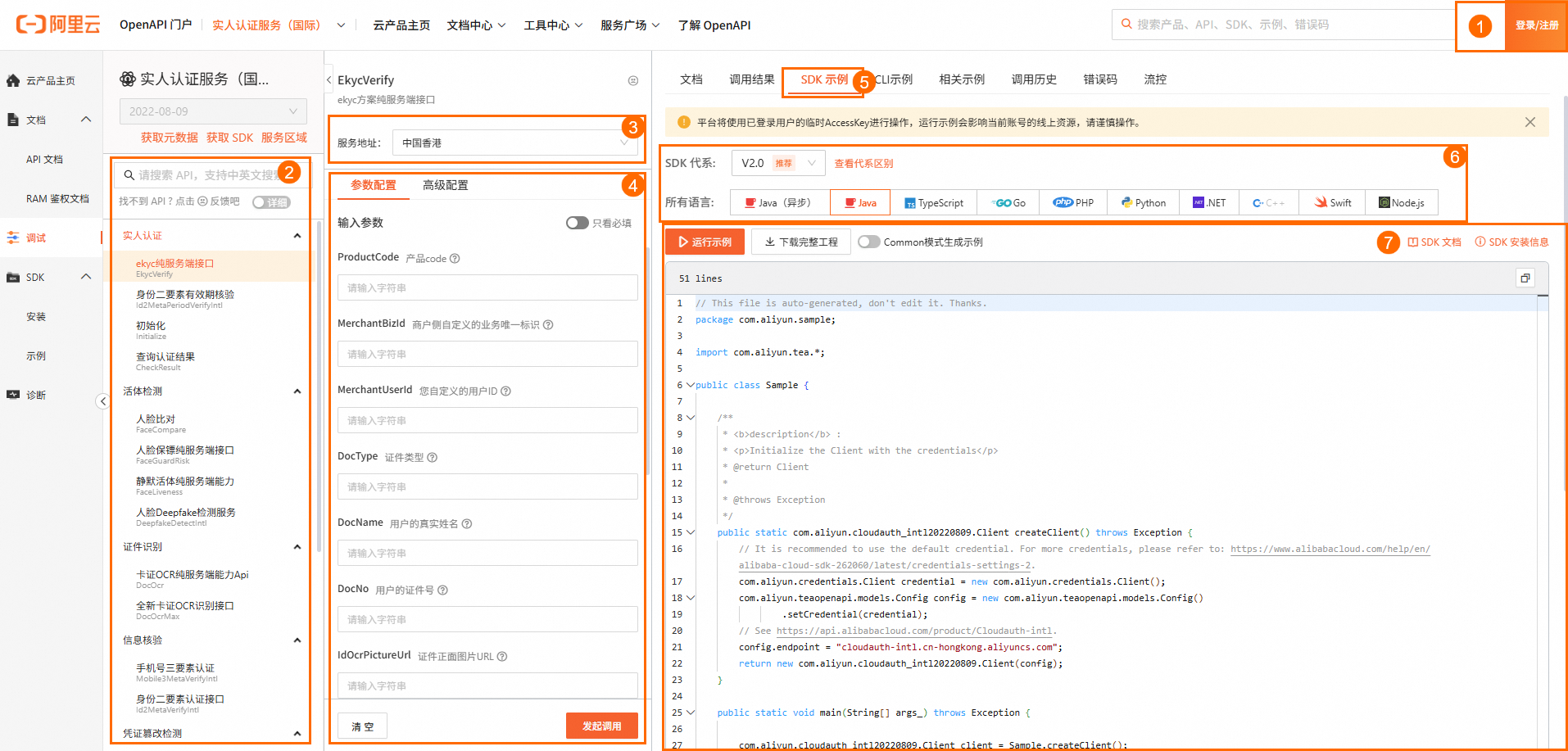
Task: Collapse the left sidebar with the round arrow
Action: (x=102, y=401)
